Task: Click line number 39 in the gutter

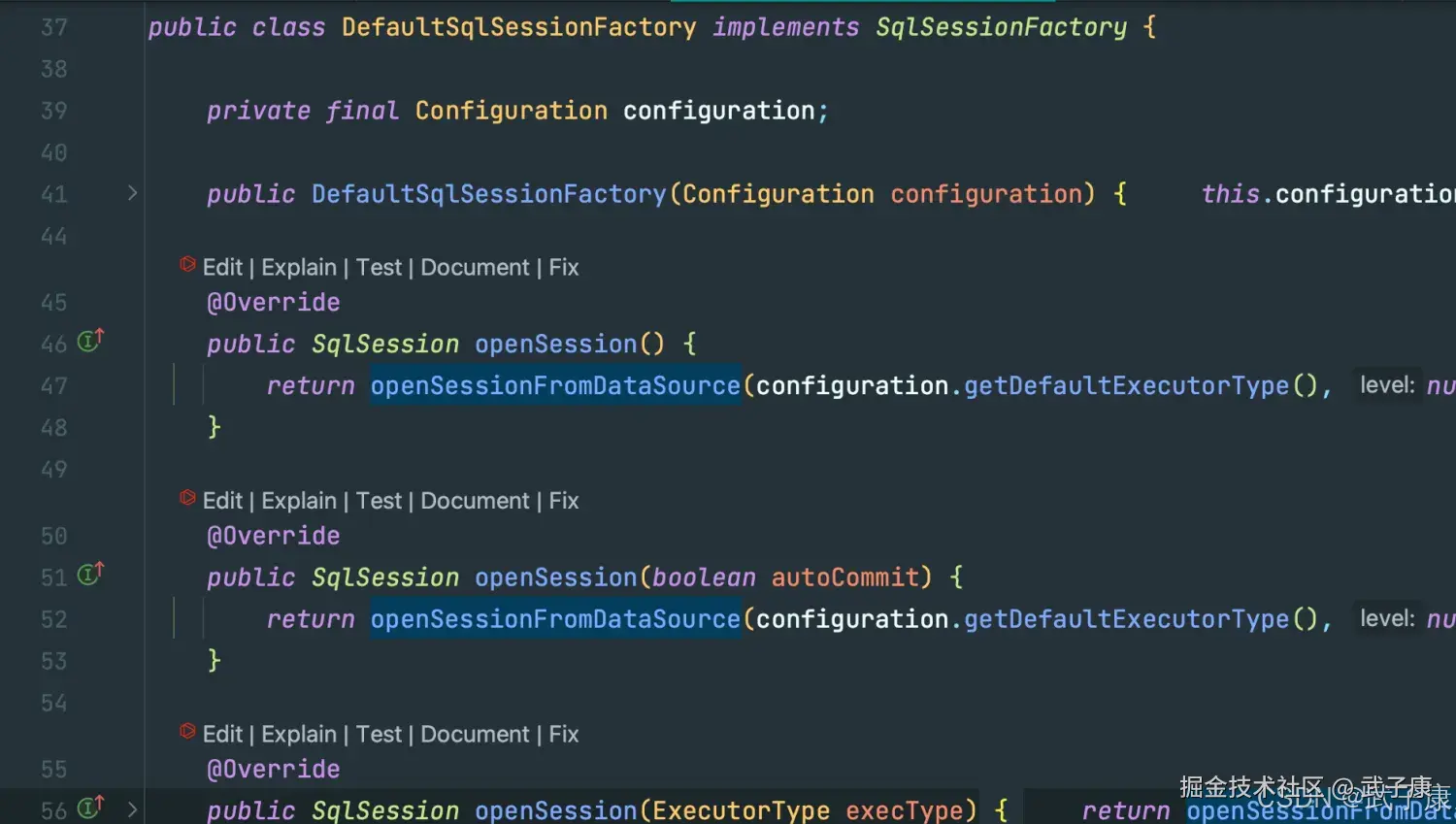Action: pyautogui.click(x=54, y=111)
